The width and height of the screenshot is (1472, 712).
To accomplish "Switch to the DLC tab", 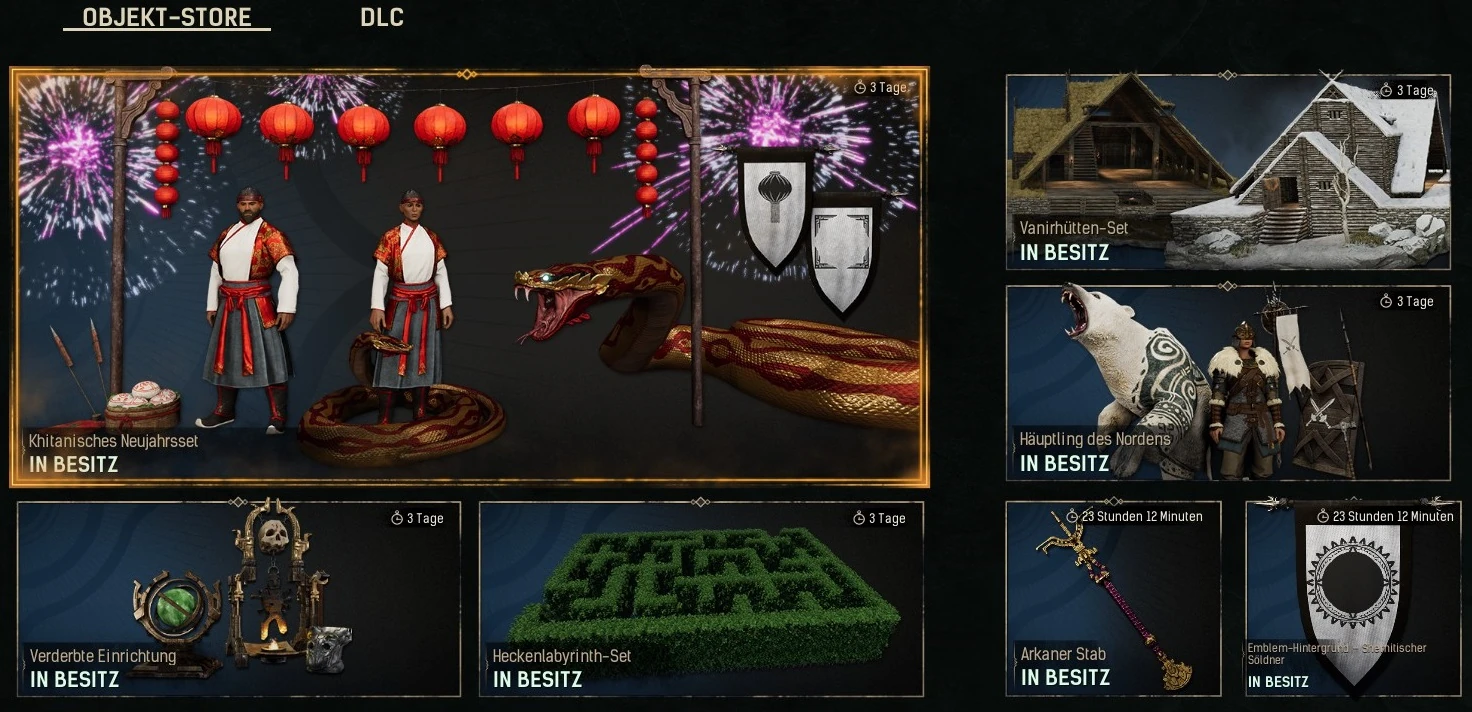I will tap(382, 17).
